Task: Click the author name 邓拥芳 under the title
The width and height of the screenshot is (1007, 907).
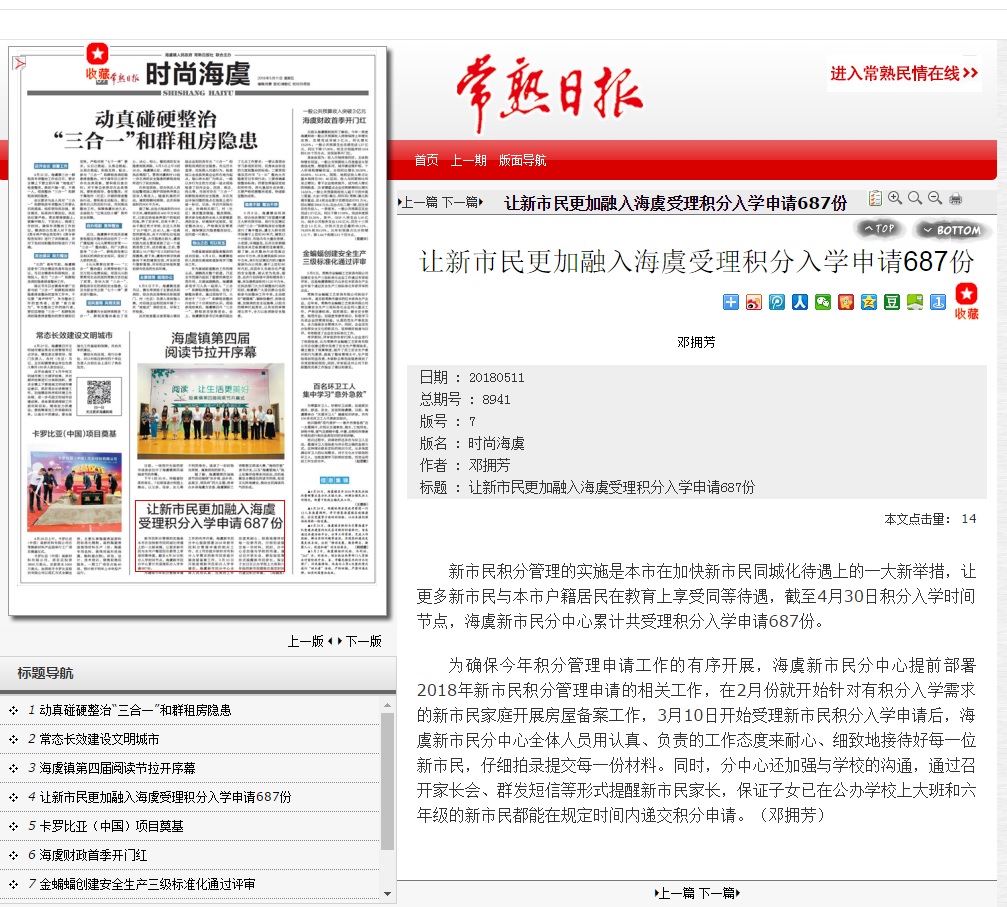Action: pyautogui.click(x=696, y=342)
